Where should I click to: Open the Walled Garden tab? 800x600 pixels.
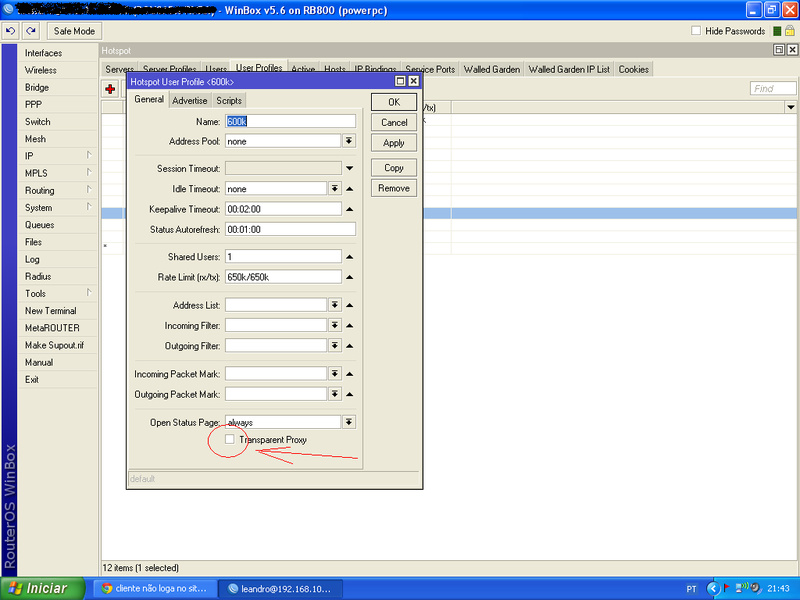[x=492, y=69]
